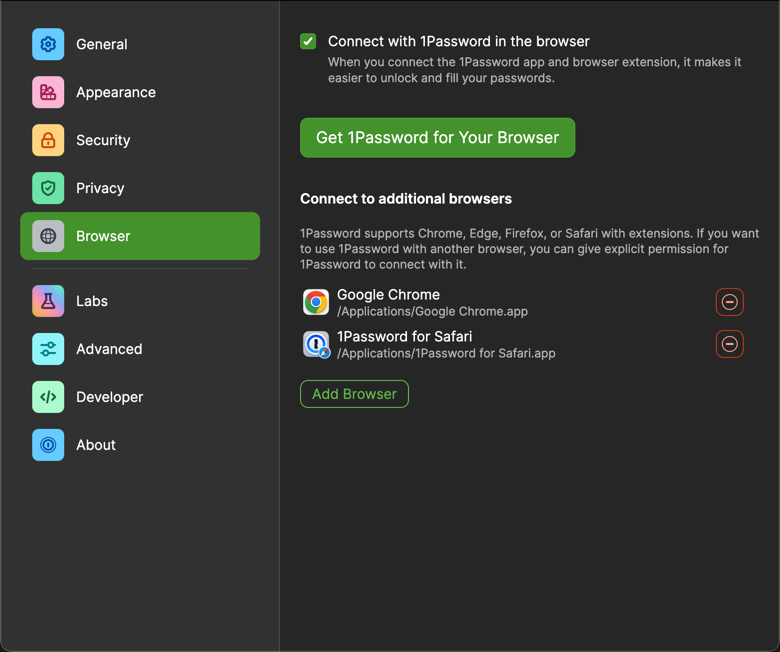Click the Developer code brackets icon

click(48, 397)
